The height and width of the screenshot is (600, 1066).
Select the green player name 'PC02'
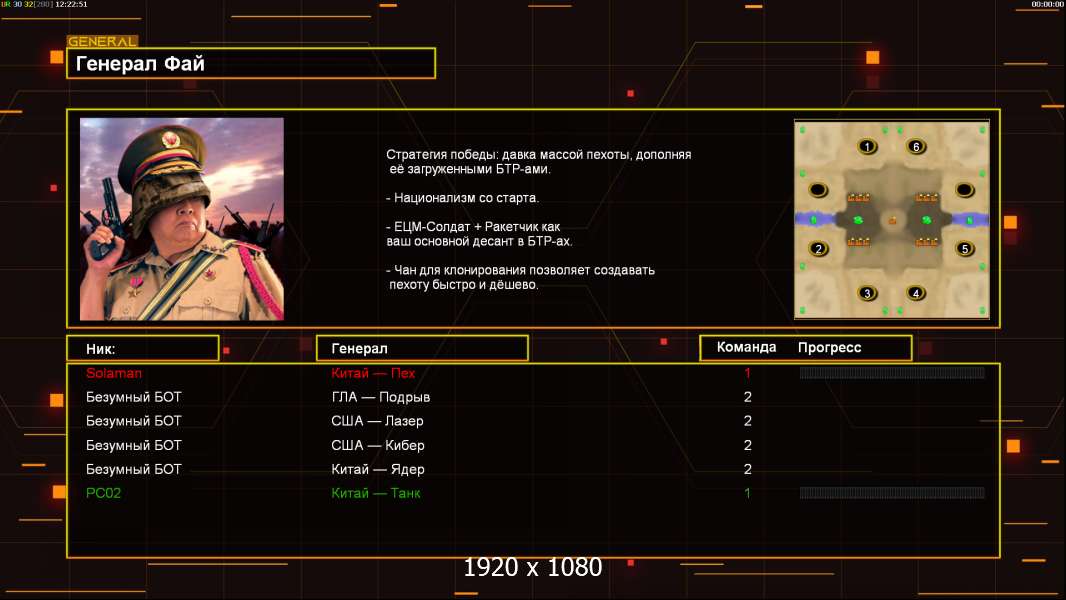(x=103, y=493)
